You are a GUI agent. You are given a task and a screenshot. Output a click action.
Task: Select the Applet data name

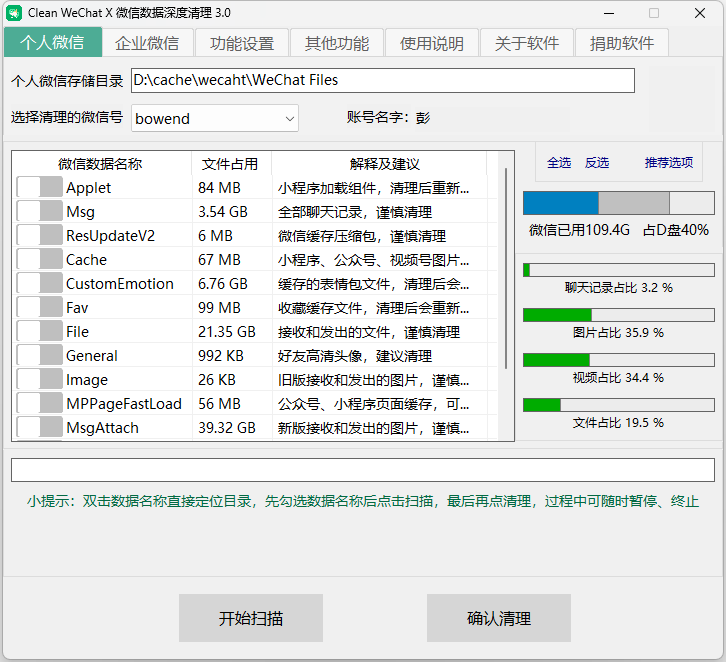pos(88,187)
